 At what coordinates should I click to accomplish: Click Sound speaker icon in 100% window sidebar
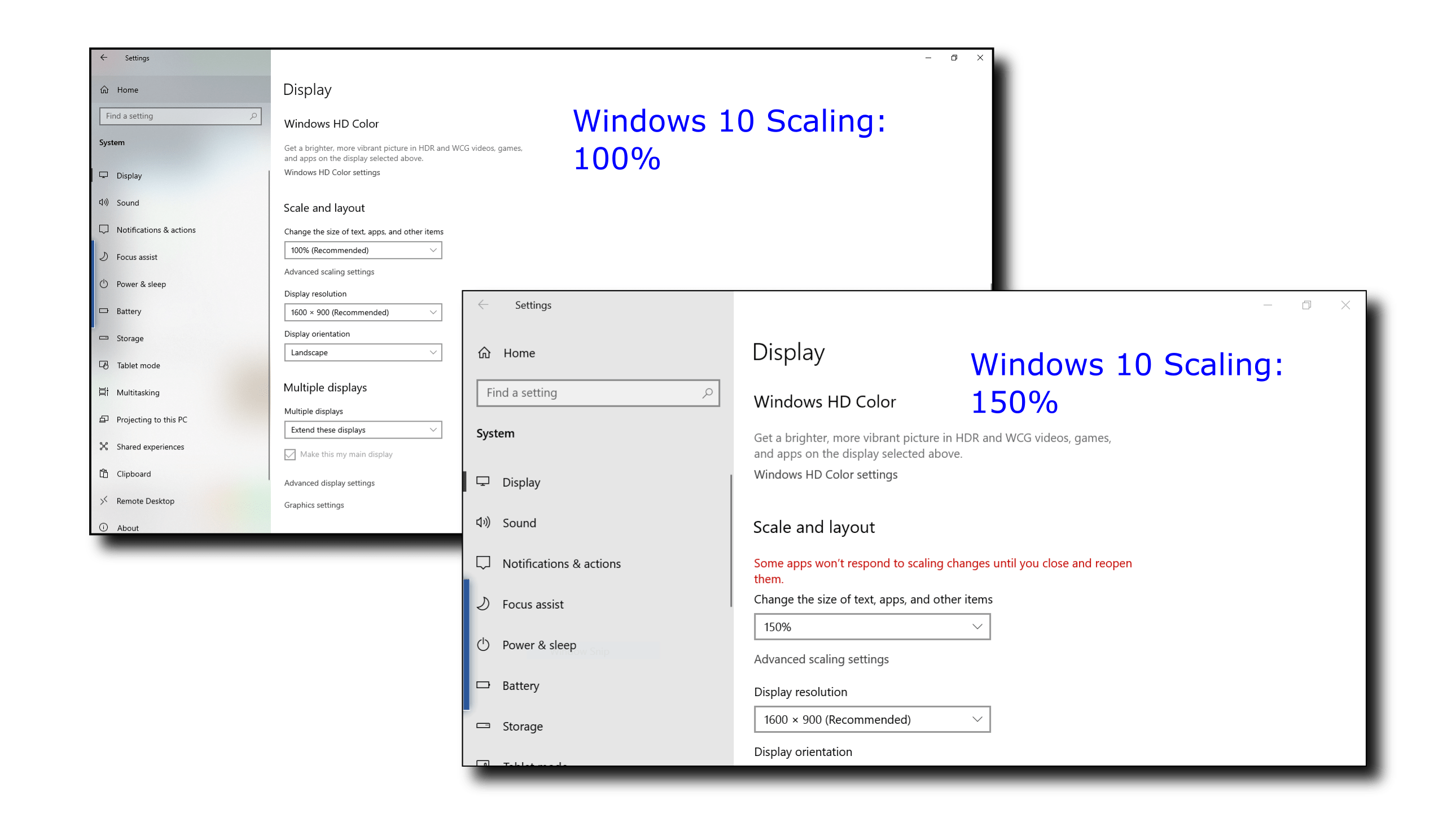tap(104, 202)
